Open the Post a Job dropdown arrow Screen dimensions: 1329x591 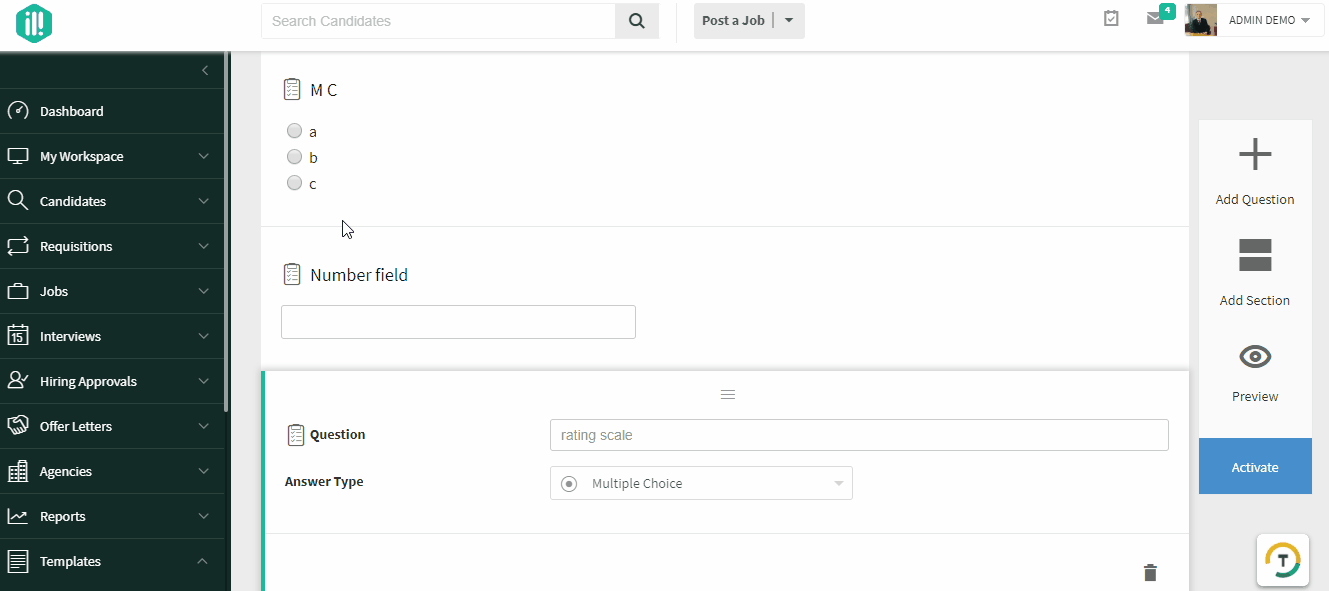789,21
